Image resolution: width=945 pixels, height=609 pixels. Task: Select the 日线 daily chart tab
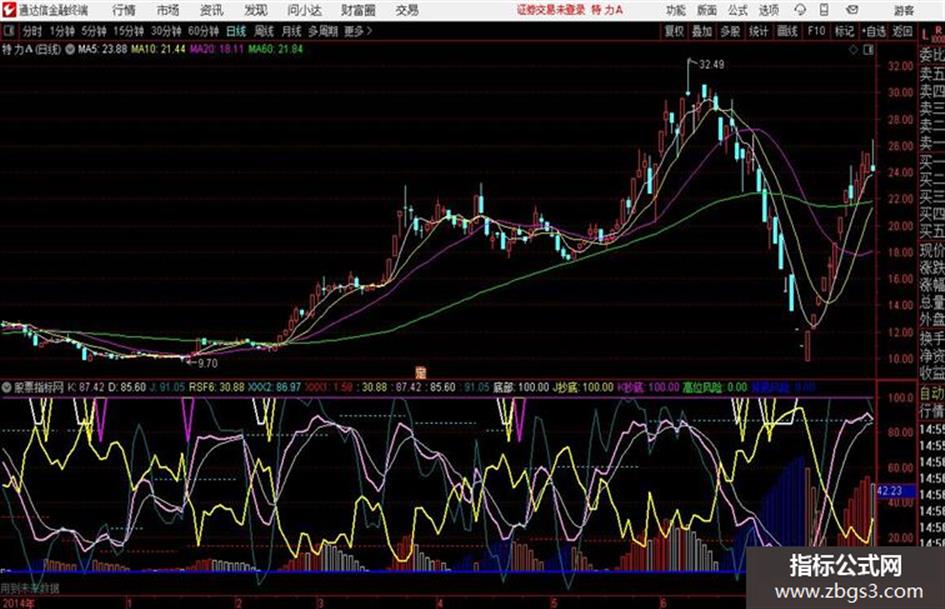click(236, 31)
